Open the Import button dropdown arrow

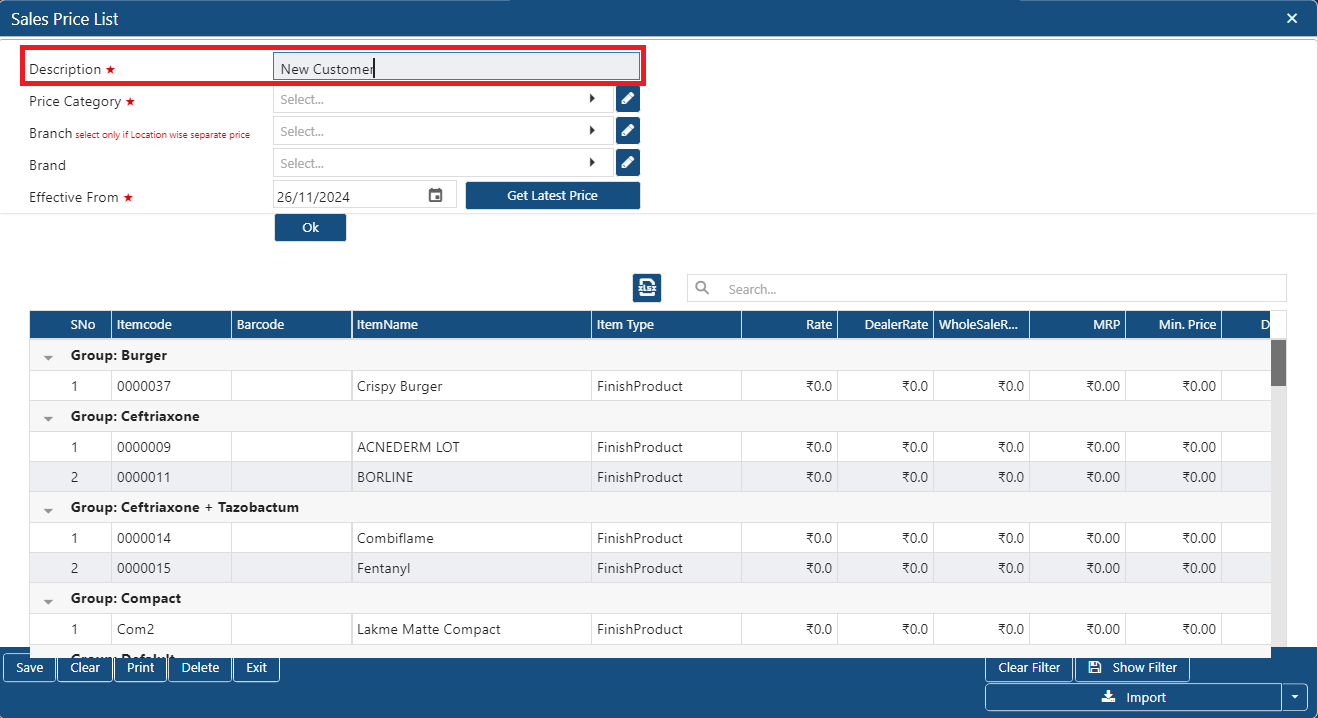[1295, 697]
